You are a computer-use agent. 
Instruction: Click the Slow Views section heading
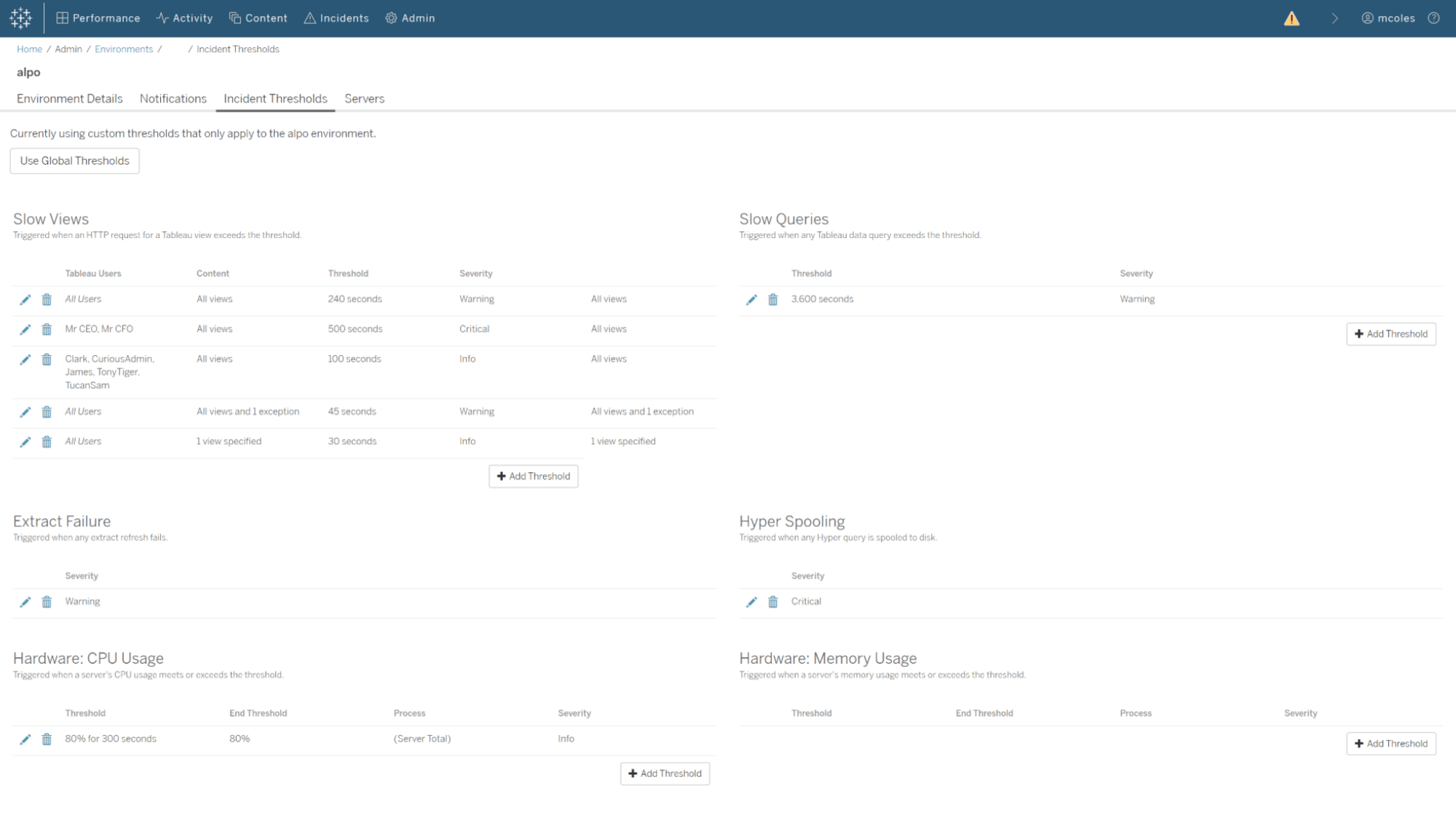(51, 219)
